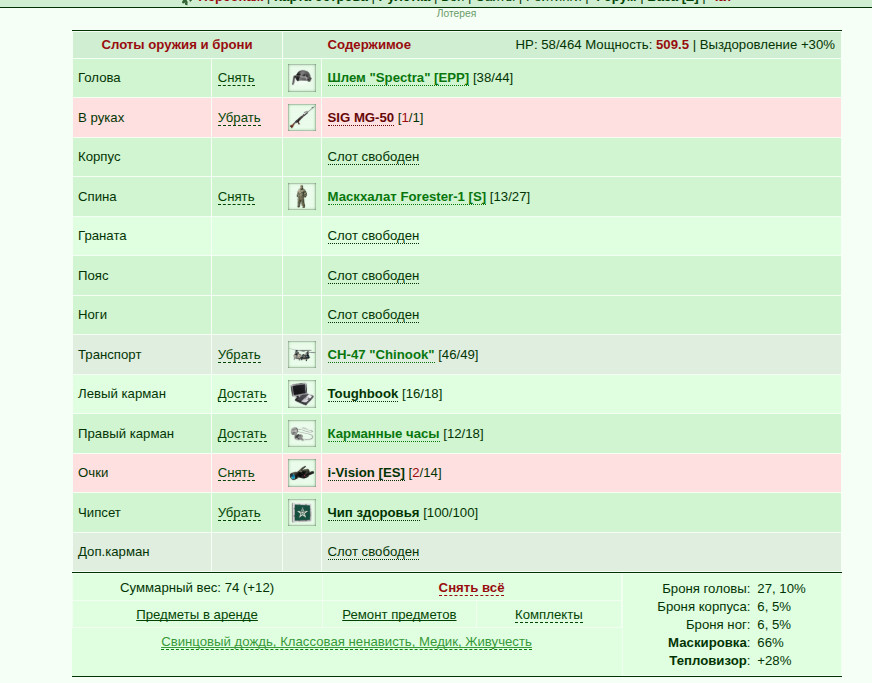
Task: Click the Содержимое column header
Action: tap(369, 44)
